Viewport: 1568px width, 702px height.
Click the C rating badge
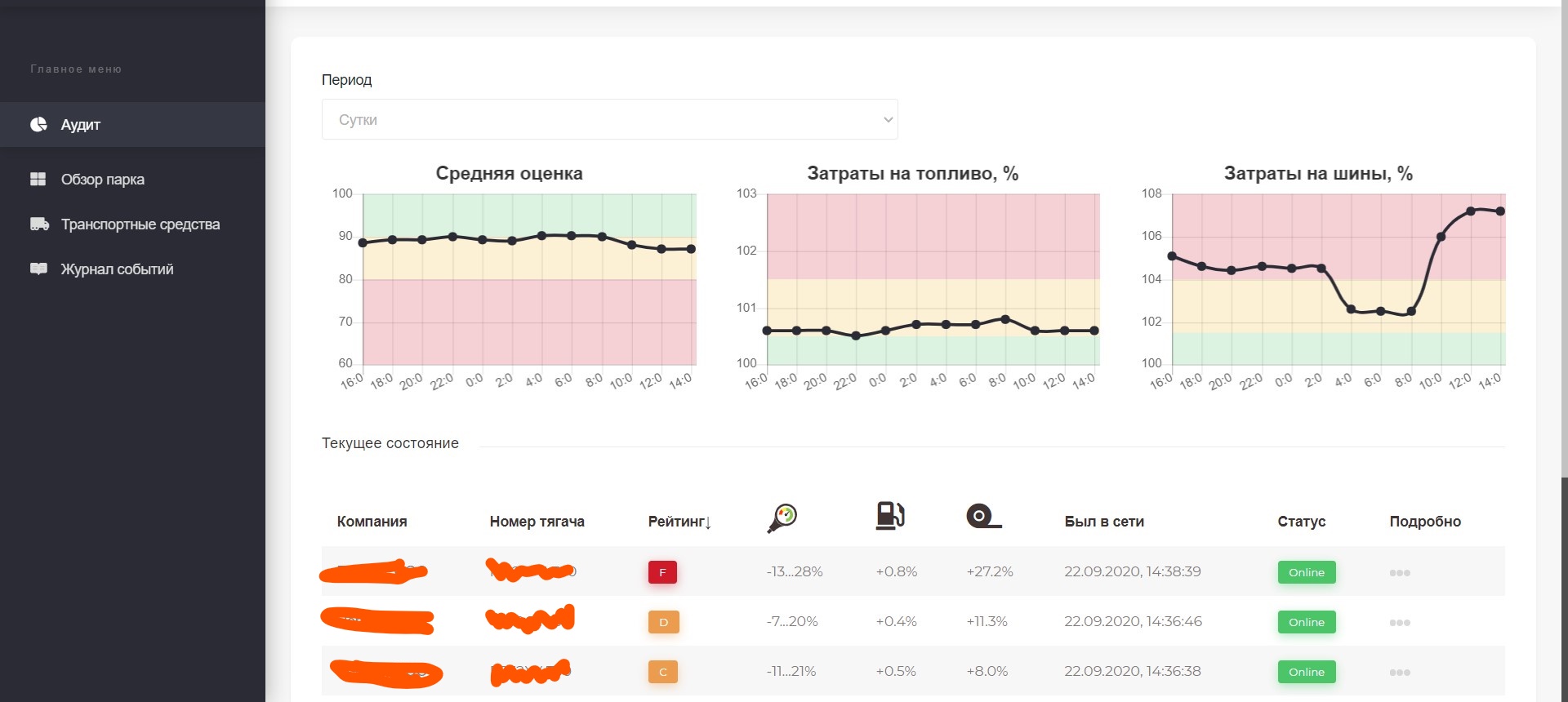[x=663, y=672]
